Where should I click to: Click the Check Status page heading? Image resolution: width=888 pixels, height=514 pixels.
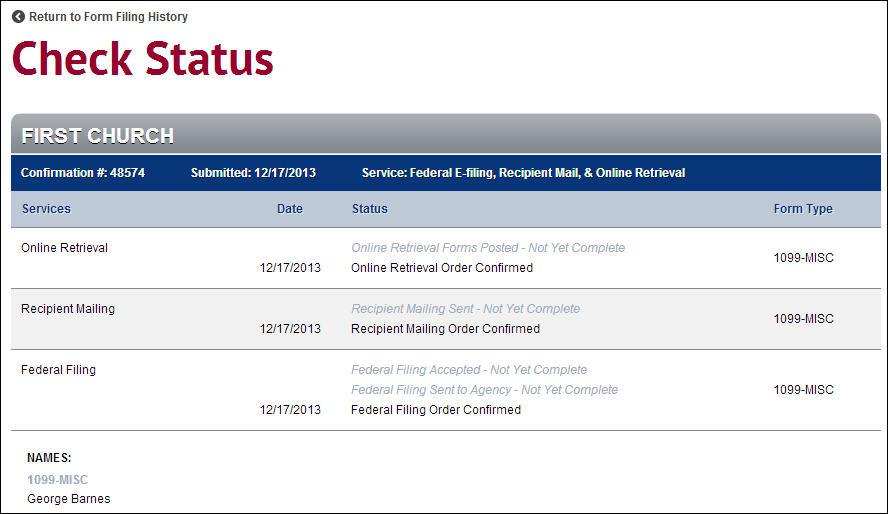tap(142, 59)
